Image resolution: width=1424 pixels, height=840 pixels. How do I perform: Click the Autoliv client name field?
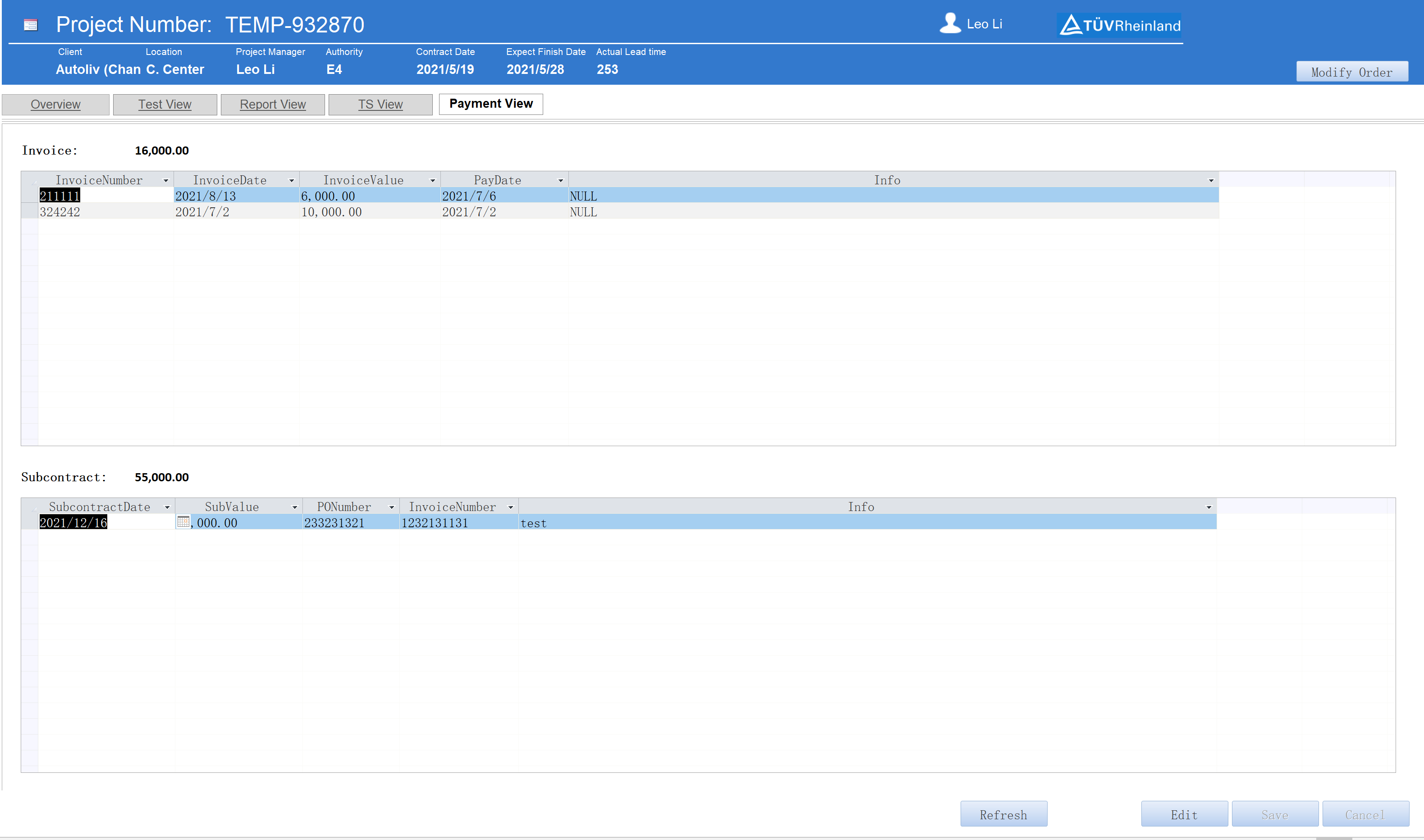(98, 69)
